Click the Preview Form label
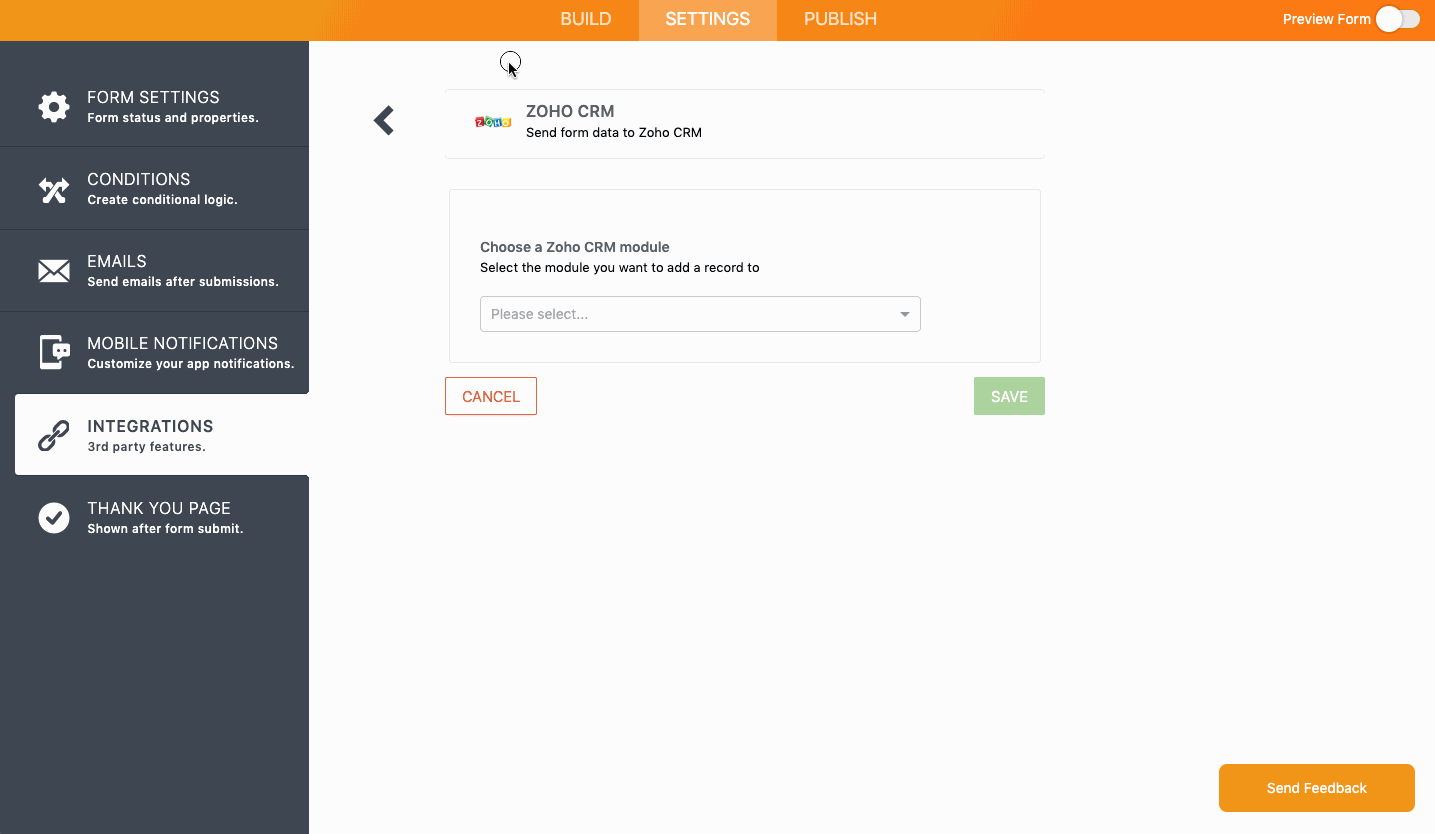Screen dimensions: 1435x834 [x=1326, y=19]
